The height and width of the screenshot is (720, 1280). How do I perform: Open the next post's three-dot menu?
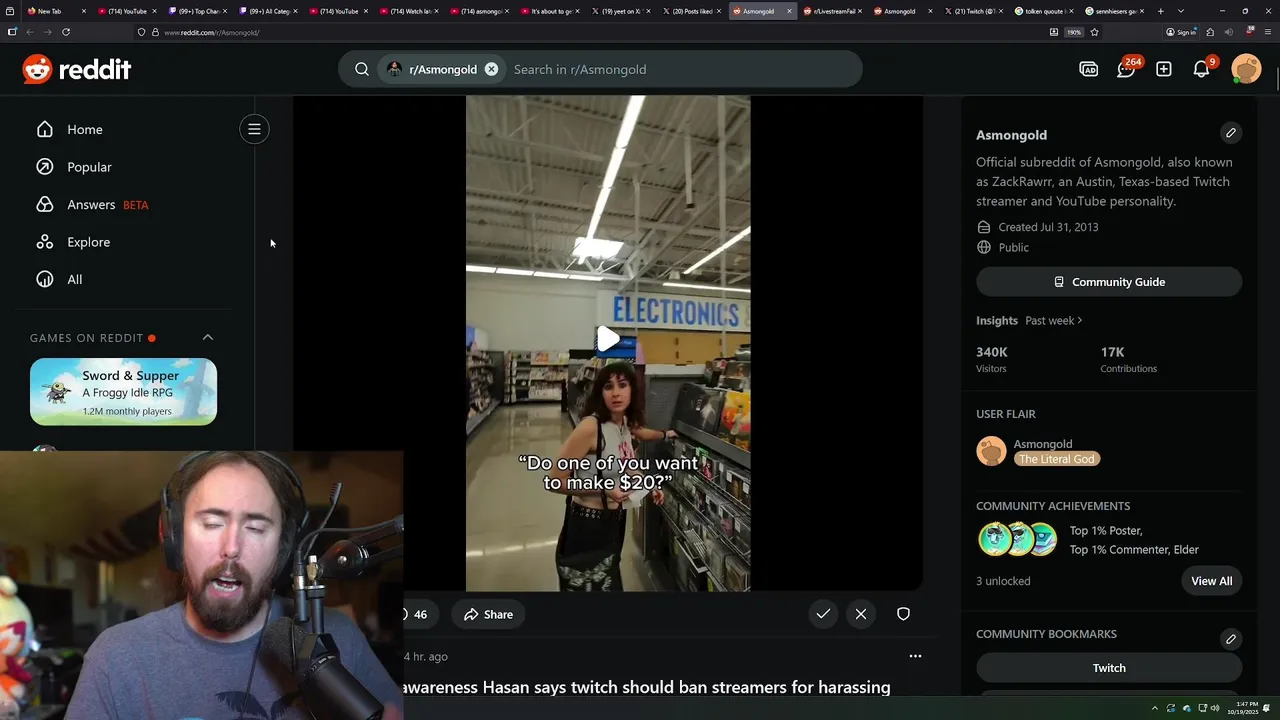[915, 656]
